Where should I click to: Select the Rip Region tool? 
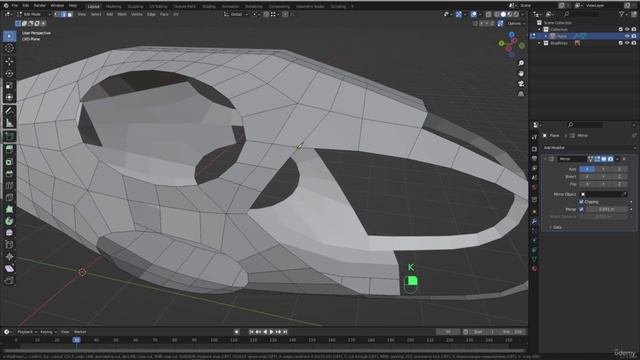(x=9, y=280)
